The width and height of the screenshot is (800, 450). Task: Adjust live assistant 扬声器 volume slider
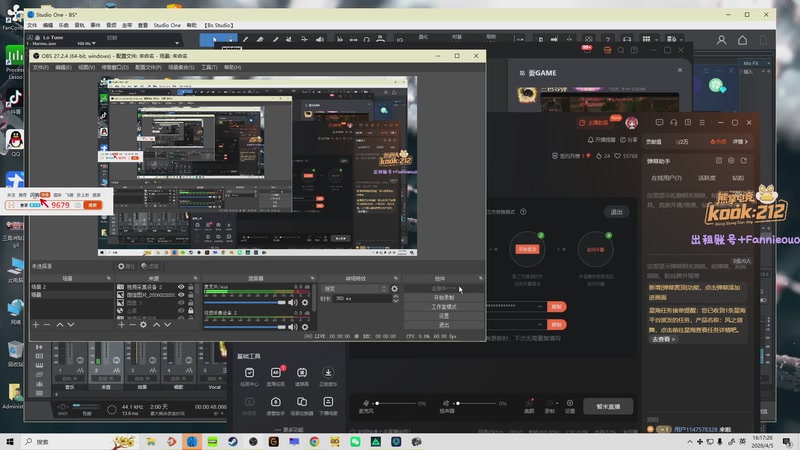[477, 404]
